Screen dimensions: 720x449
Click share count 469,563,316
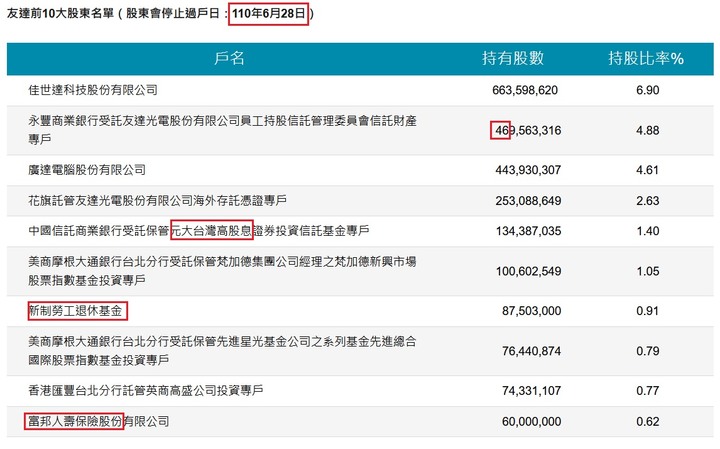(x=528, y=130)
